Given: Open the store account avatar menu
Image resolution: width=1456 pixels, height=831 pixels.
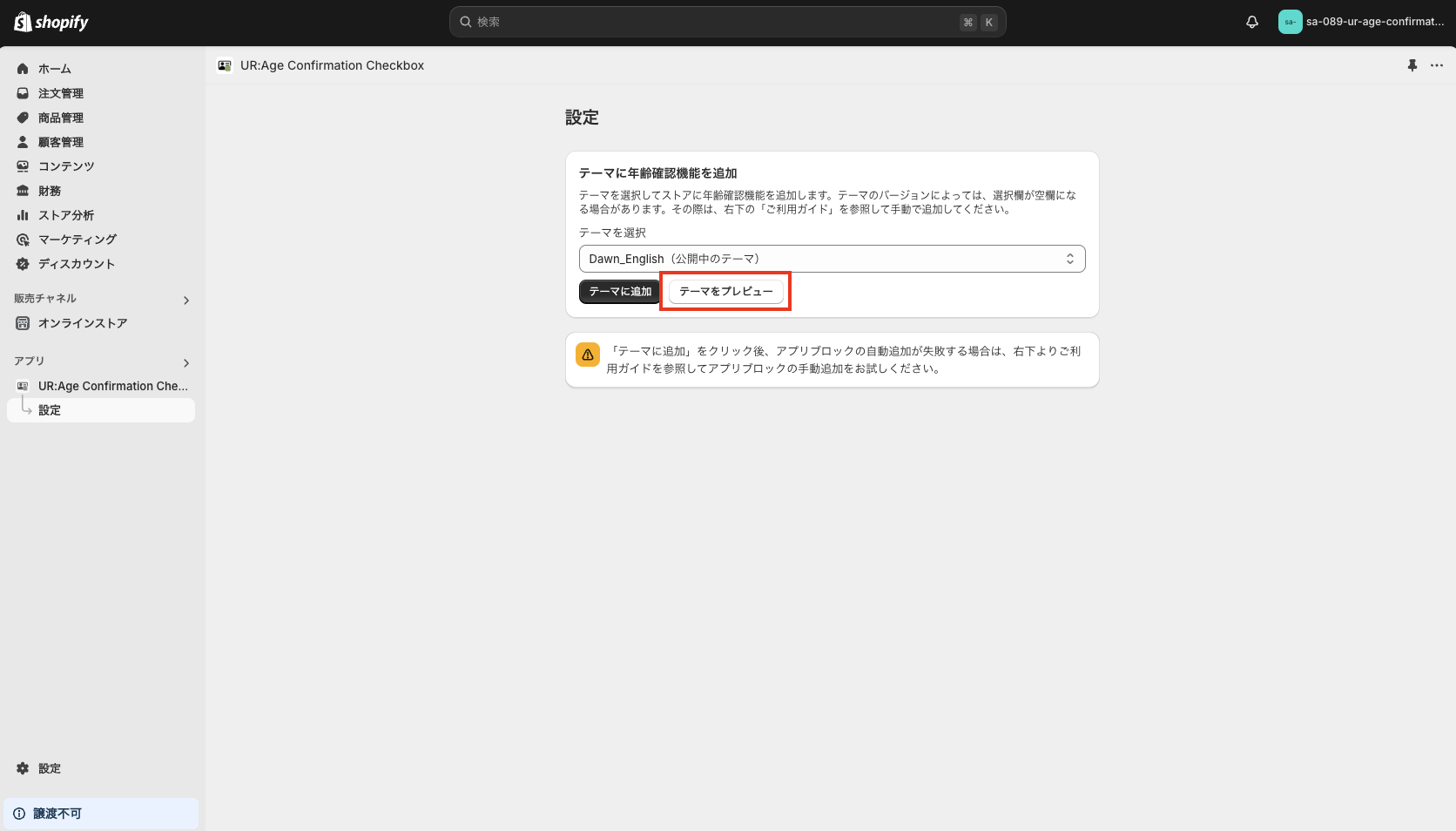Looking at the screenshot, I should (x=1290, y=22).
